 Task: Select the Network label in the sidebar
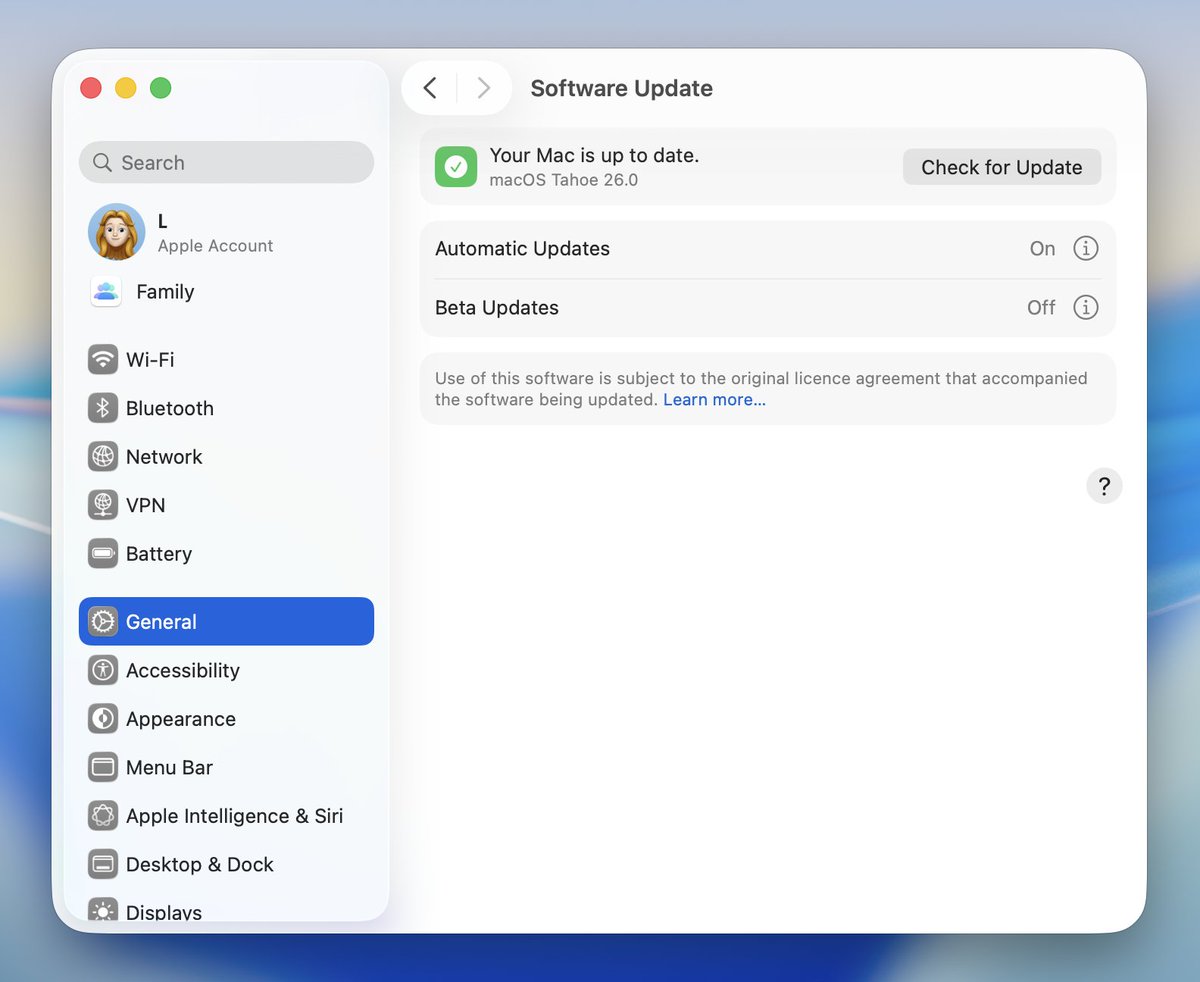tap(164, 457)
